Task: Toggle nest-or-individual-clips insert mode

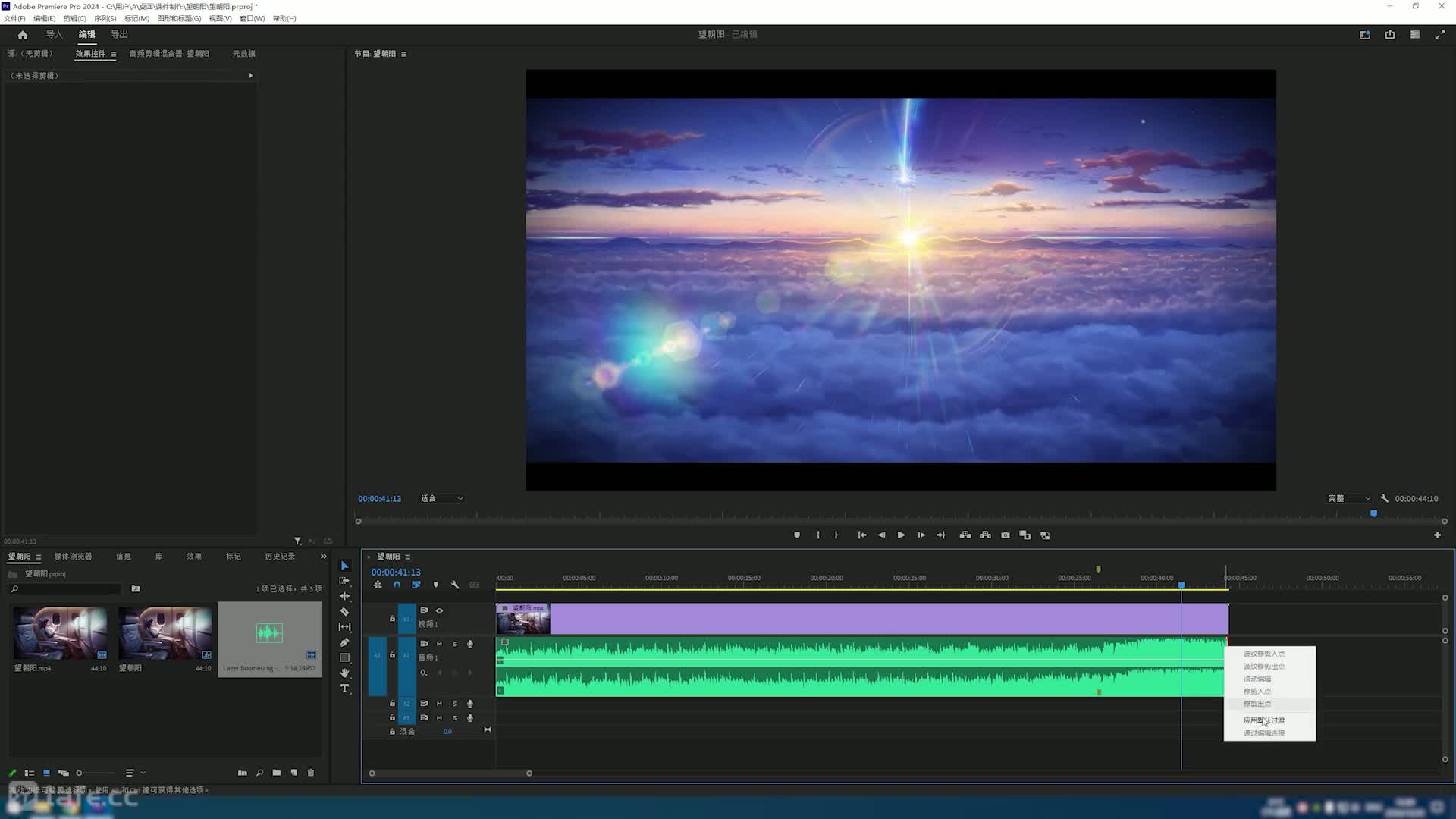Action: point(378,585)
